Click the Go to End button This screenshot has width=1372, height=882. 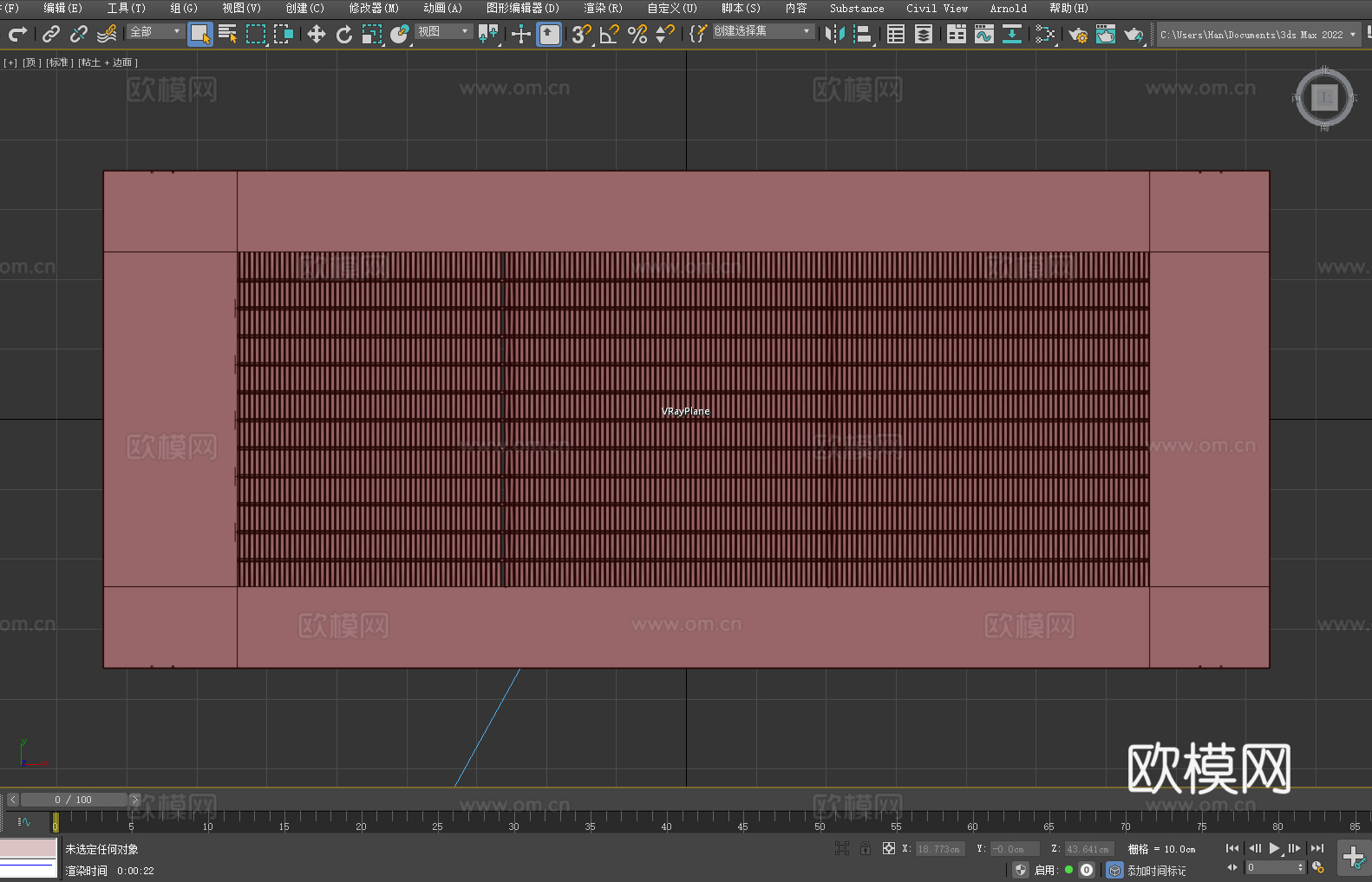[x=1317, y=848]
